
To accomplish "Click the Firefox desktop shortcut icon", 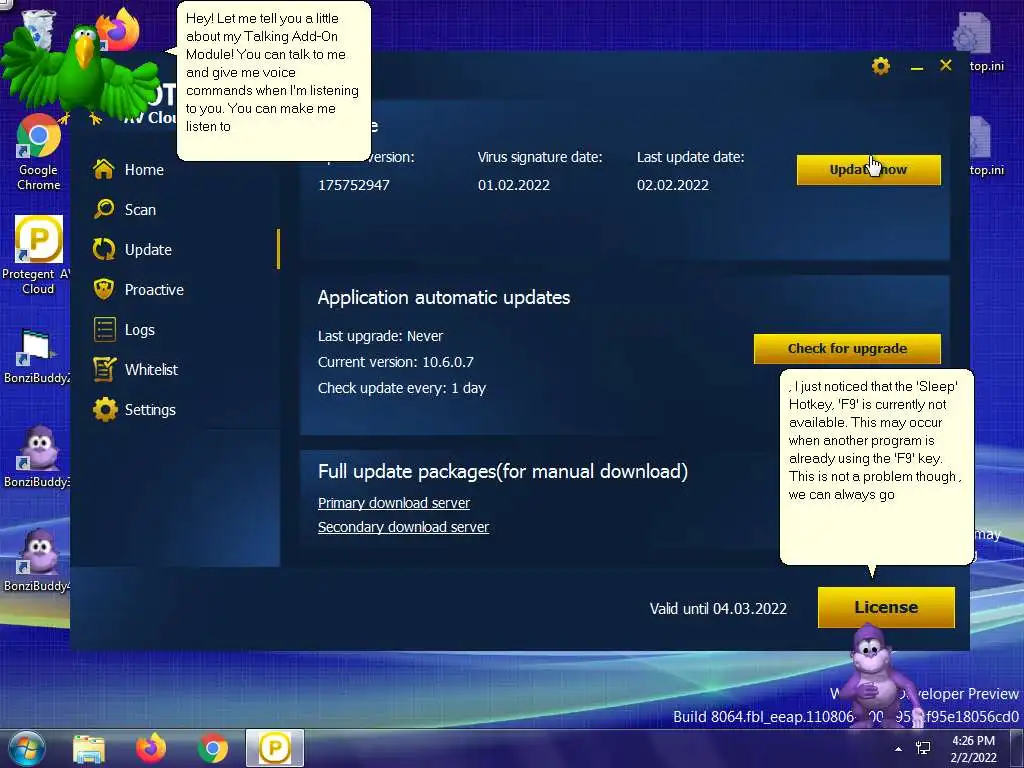I will click(120, 29).
